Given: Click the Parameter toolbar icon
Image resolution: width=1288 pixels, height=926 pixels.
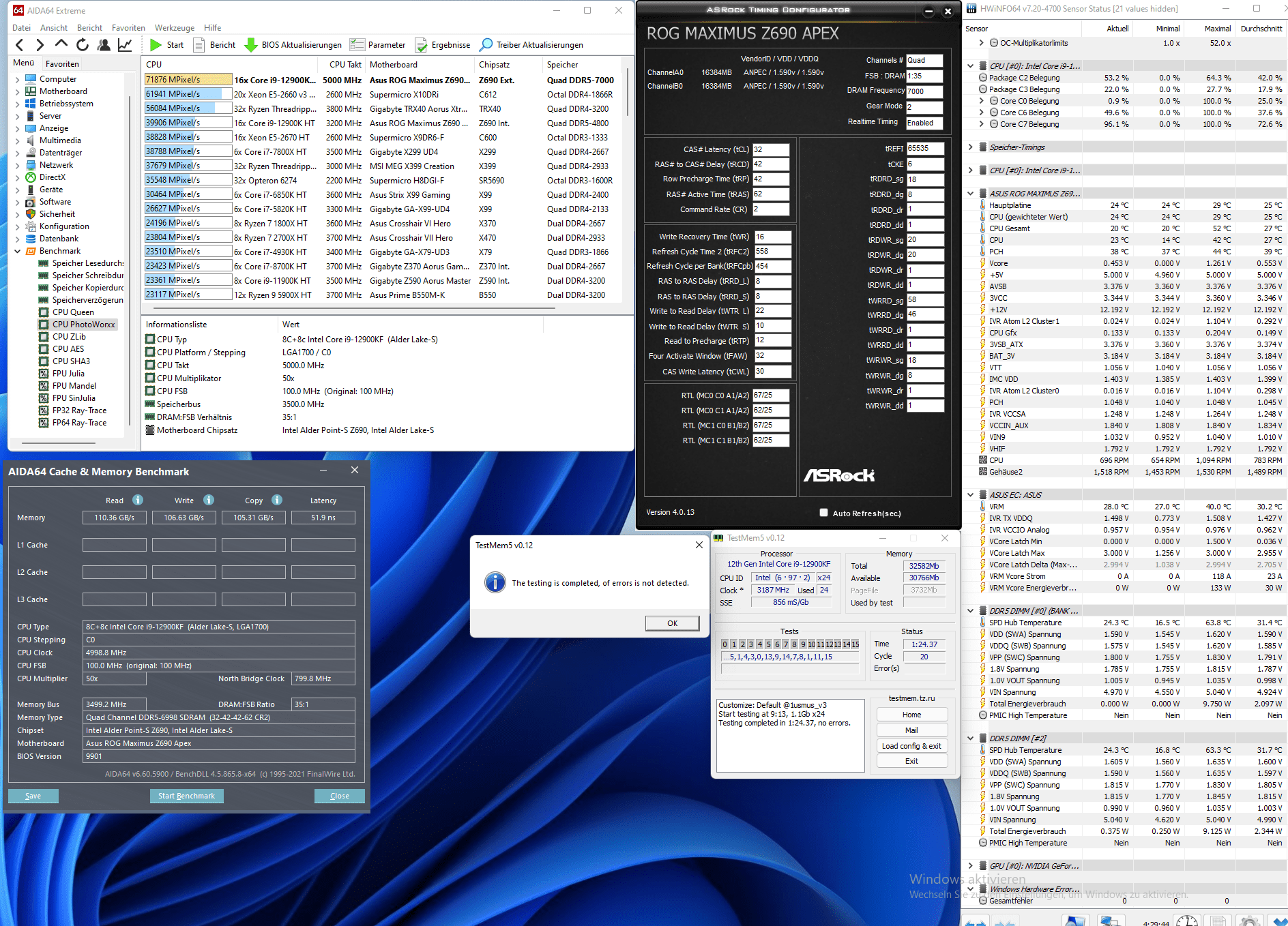Looking at the screenshot, I should pyautogui.click(x=357, y=45).
